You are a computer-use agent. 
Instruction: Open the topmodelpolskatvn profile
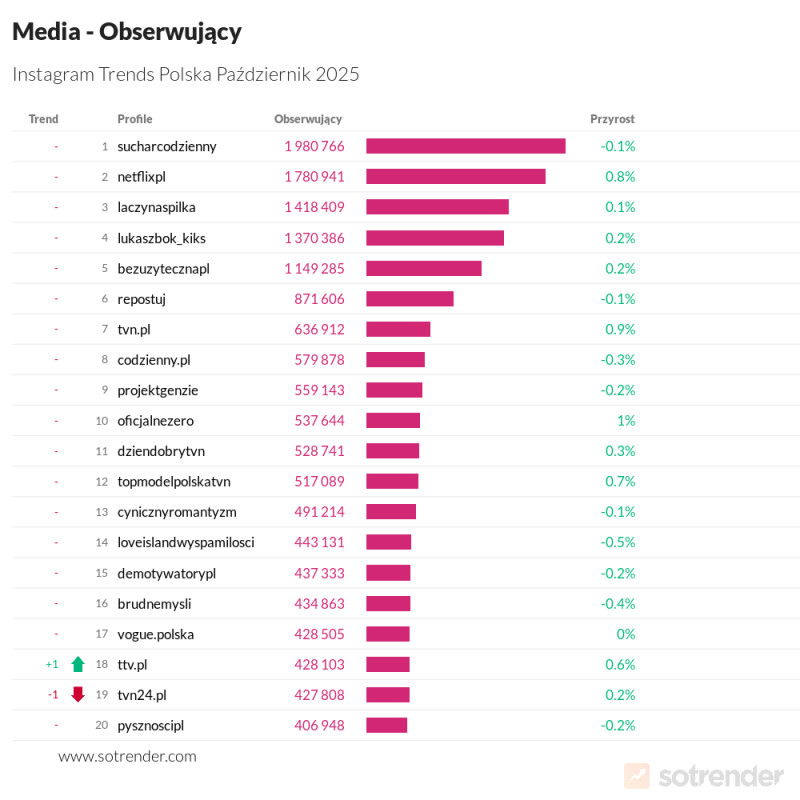(x=173, y=481)
